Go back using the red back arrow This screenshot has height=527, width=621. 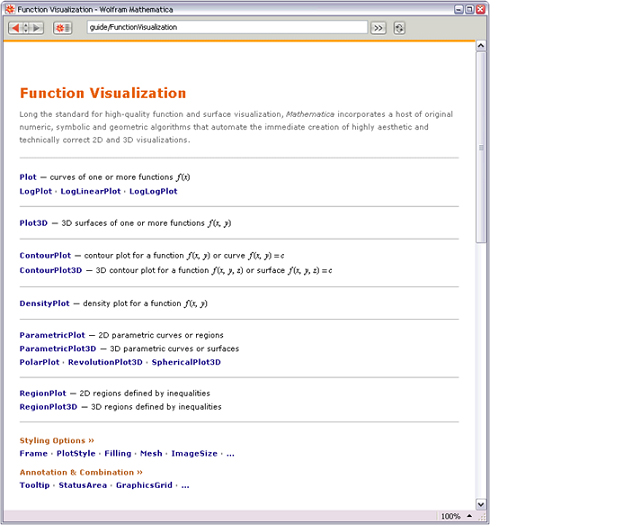point(15,28)
